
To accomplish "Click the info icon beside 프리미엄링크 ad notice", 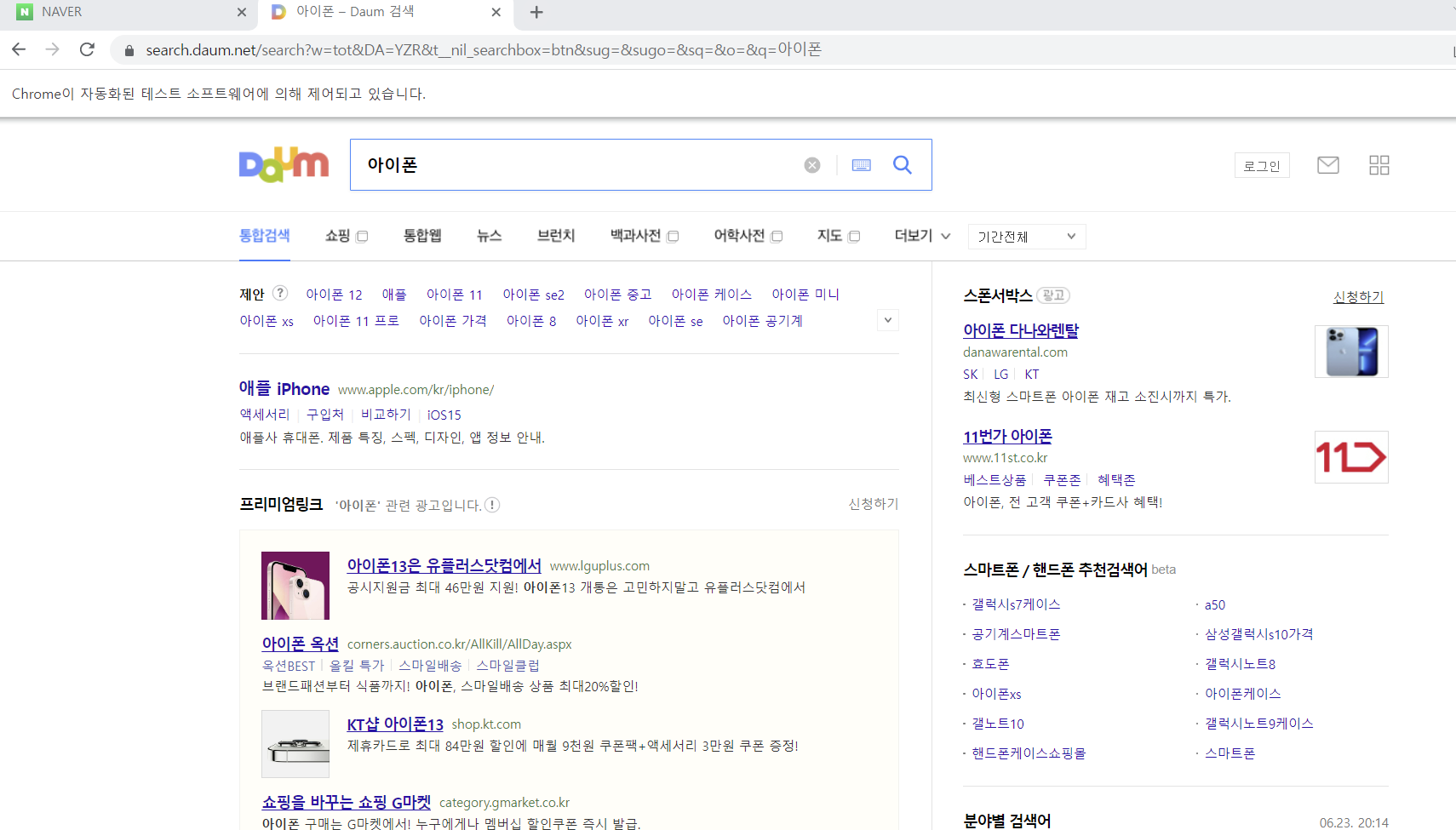I will click(x=492, y=505).
